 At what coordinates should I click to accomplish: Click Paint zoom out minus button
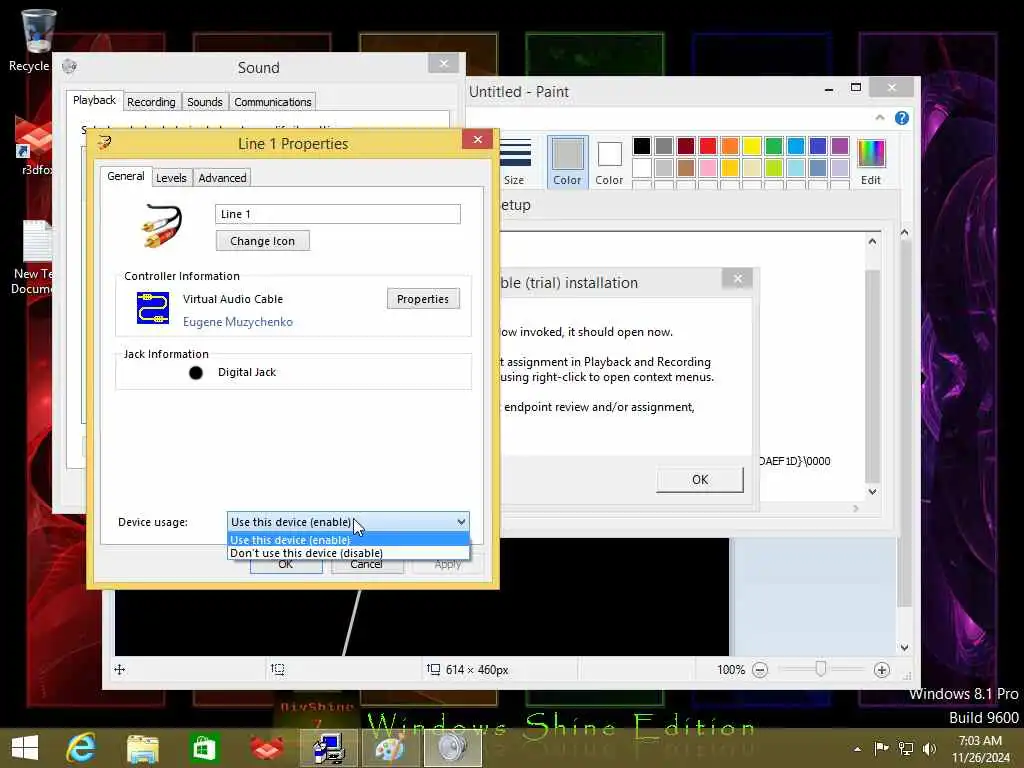760,670
